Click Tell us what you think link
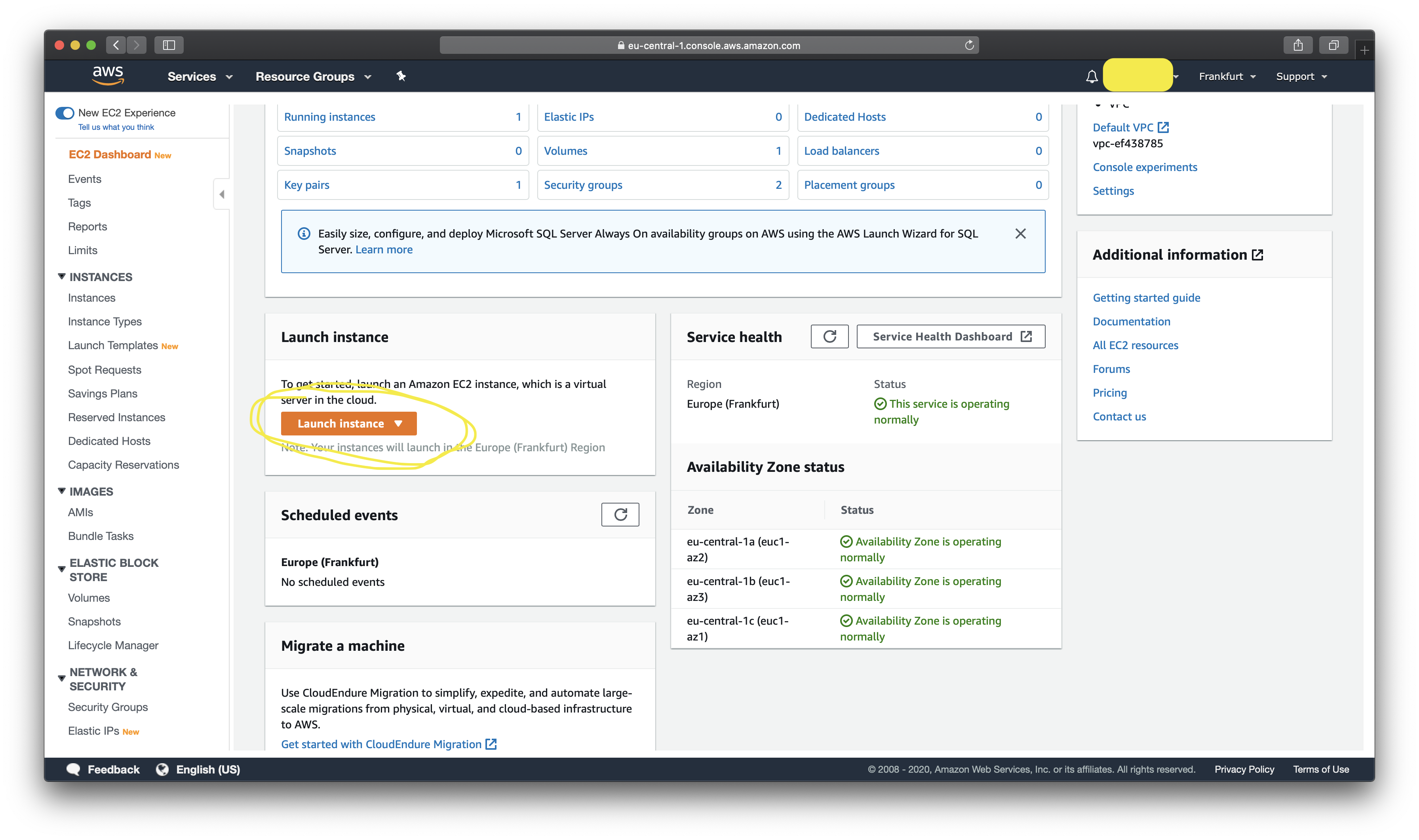1419x840 pixels. click(x=116, y=127)
